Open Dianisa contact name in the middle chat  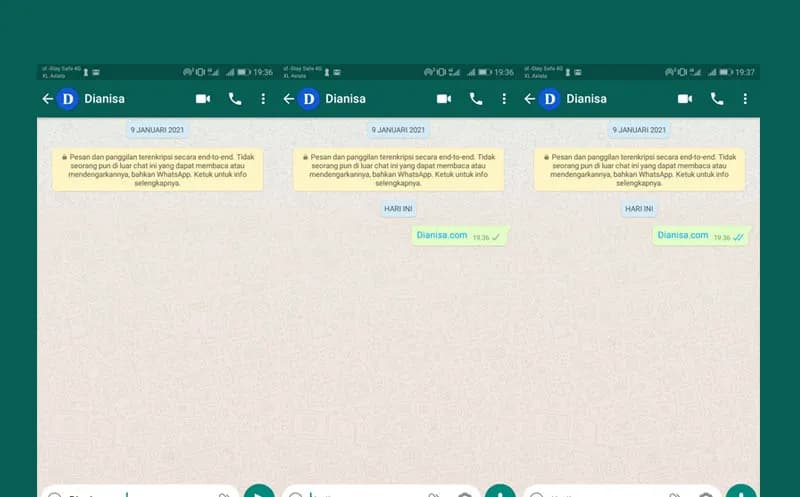[345, 99]
